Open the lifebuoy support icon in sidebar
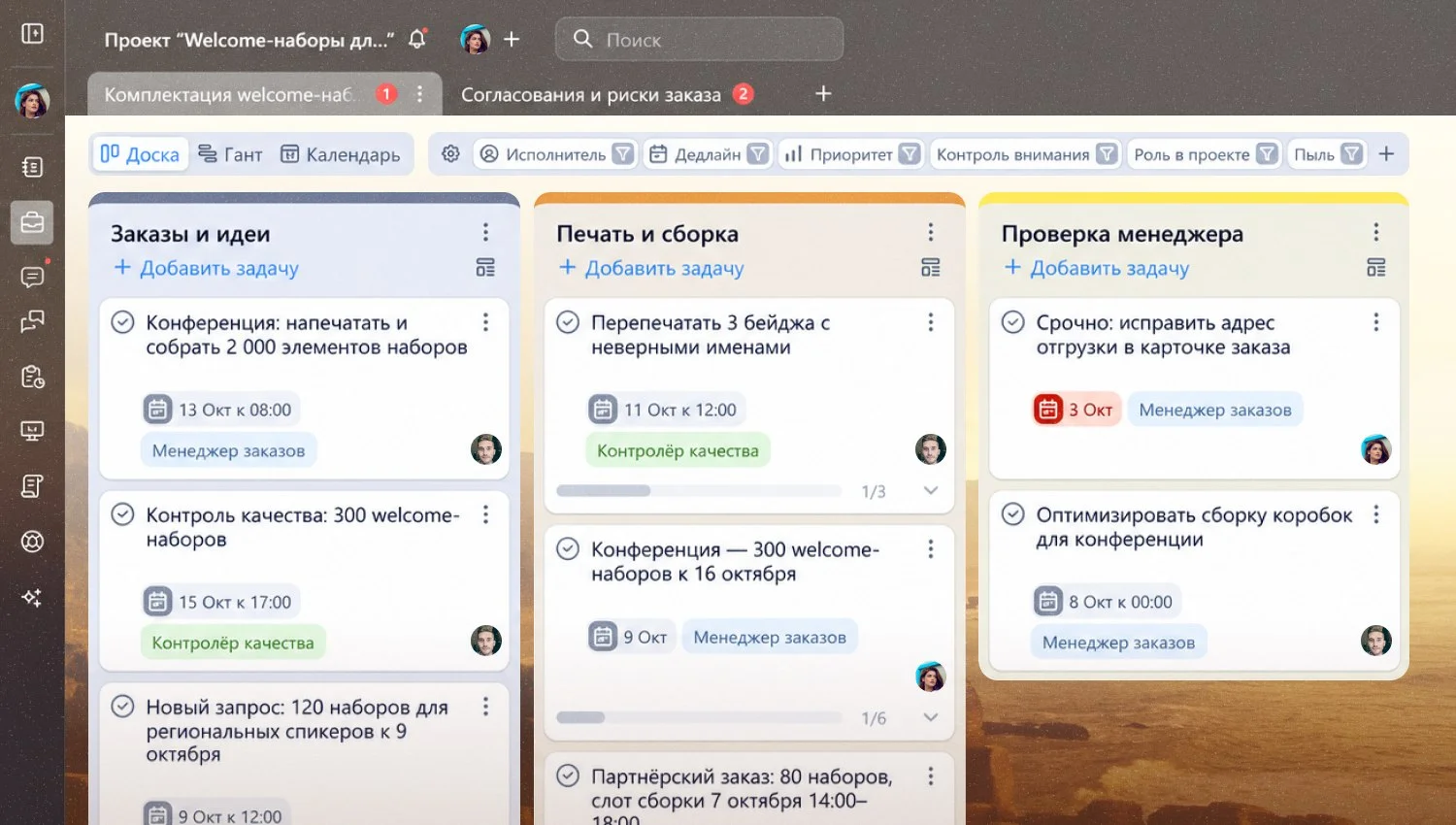 point(32,542)
